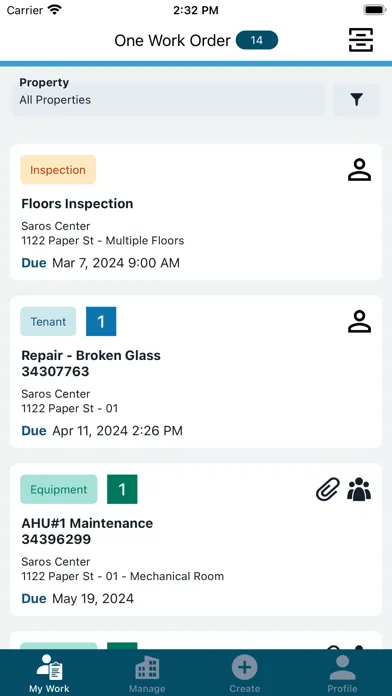Tap the green Equipment category tag
The image size is (392, 696).
click(59, 489)
